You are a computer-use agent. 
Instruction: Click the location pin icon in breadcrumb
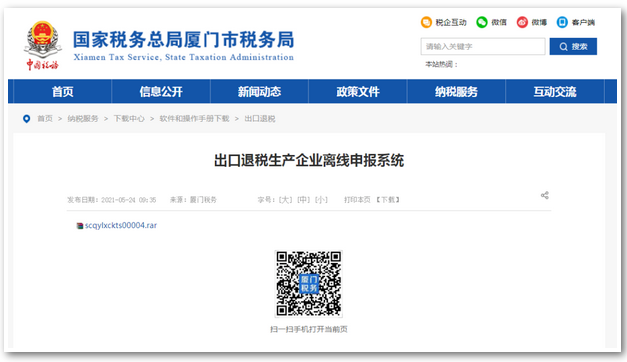coord(26,119)
